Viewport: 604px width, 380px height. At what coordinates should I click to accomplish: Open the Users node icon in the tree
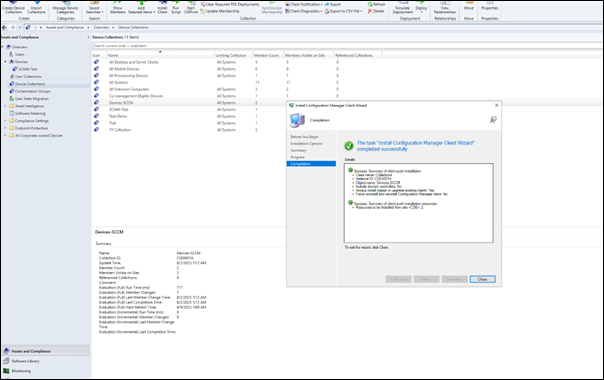click(11, 54)
